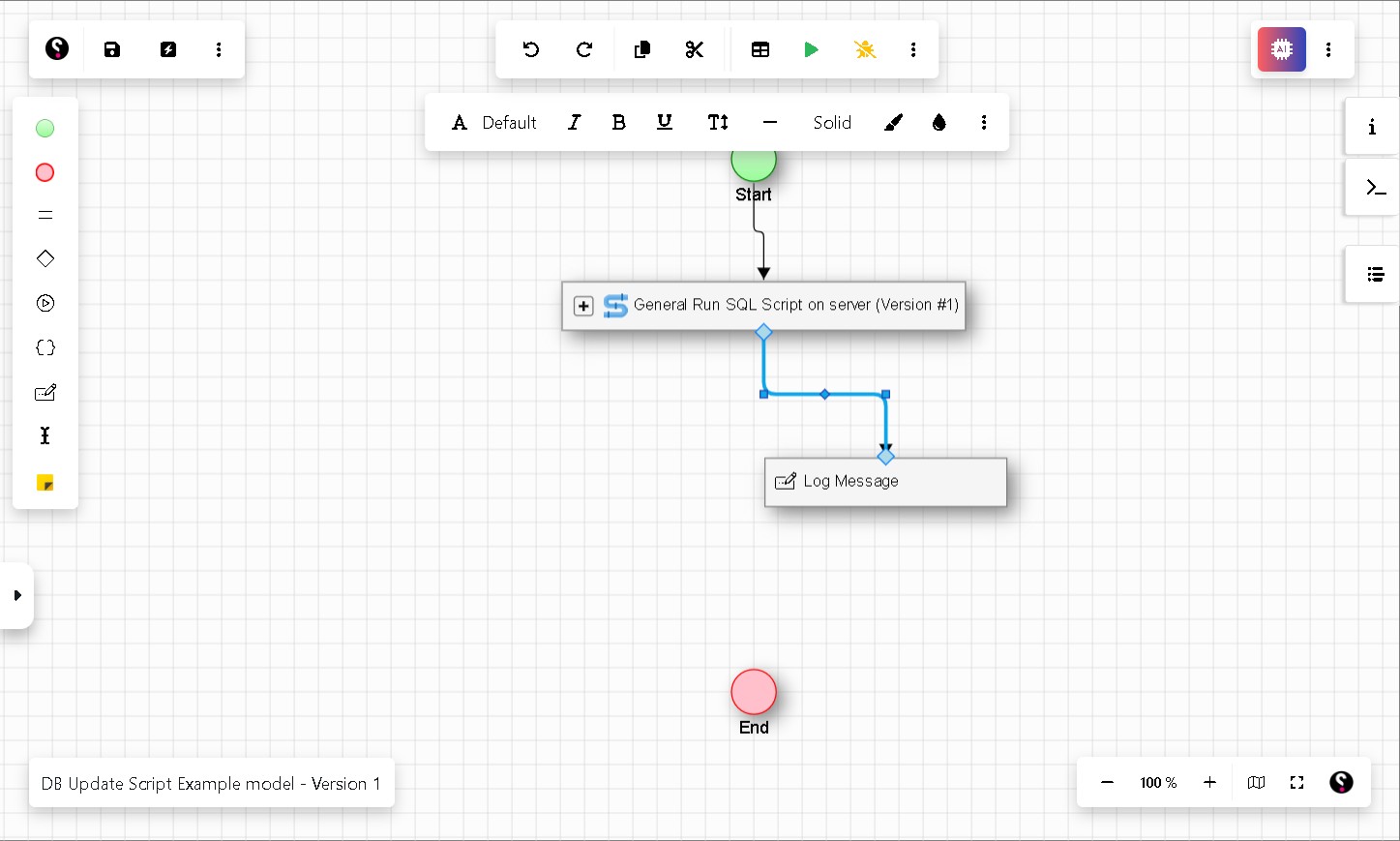
Task: Pick the line color brush
Action: coord(893,122)
